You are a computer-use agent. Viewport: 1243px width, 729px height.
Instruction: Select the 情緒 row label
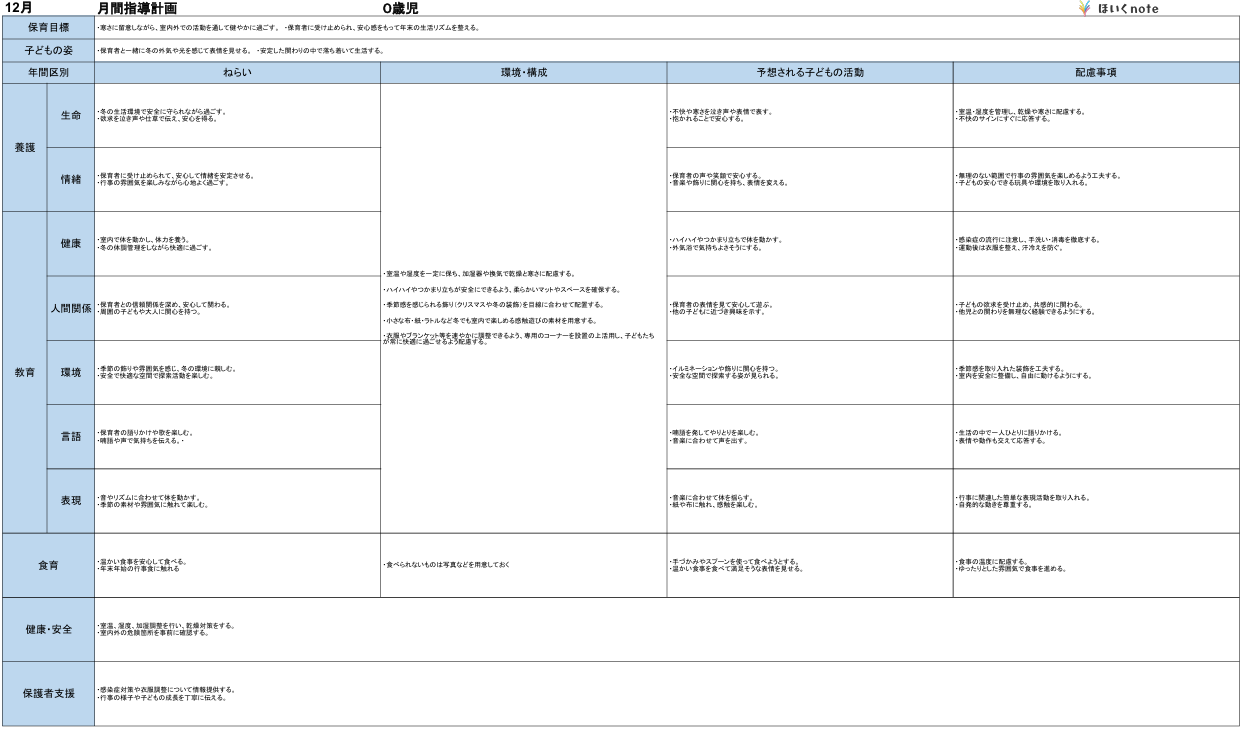pyautogui.click(x=71, y=180)
